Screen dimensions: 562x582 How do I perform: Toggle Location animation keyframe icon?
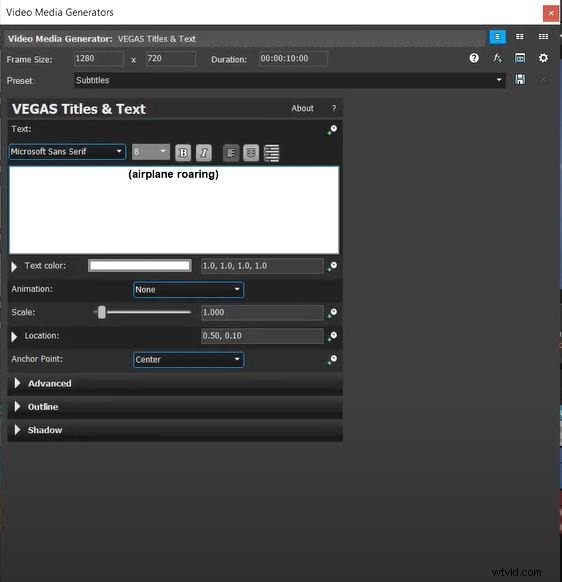[x=332, y=336]
